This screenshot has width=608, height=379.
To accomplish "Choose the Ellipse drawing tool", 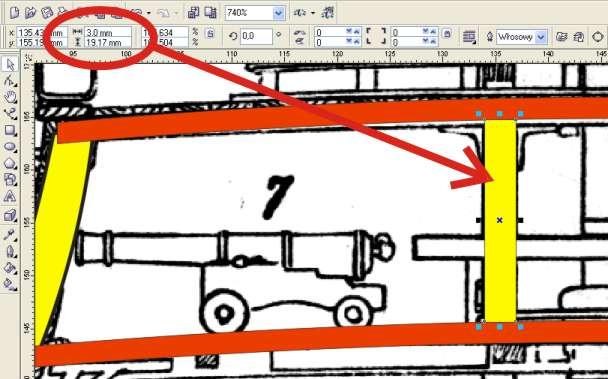I will 10,147.
